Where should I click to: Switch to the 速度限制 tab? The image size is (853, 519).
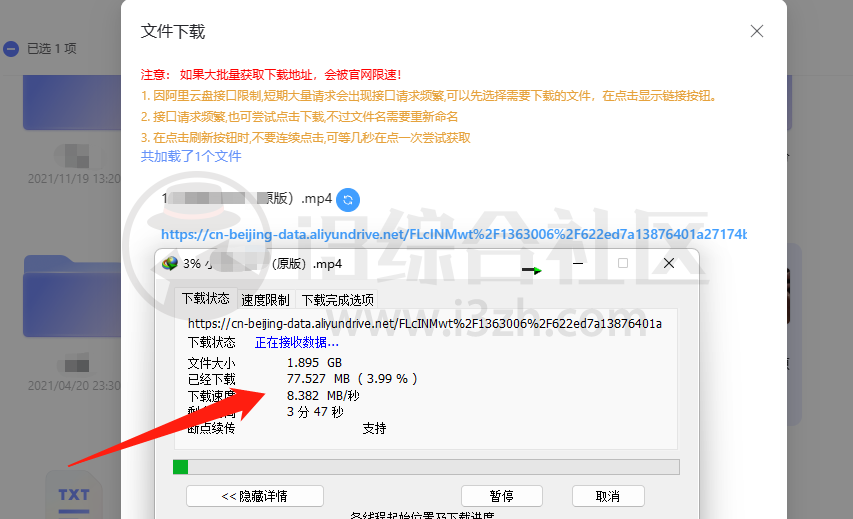[x=265, y=300]
